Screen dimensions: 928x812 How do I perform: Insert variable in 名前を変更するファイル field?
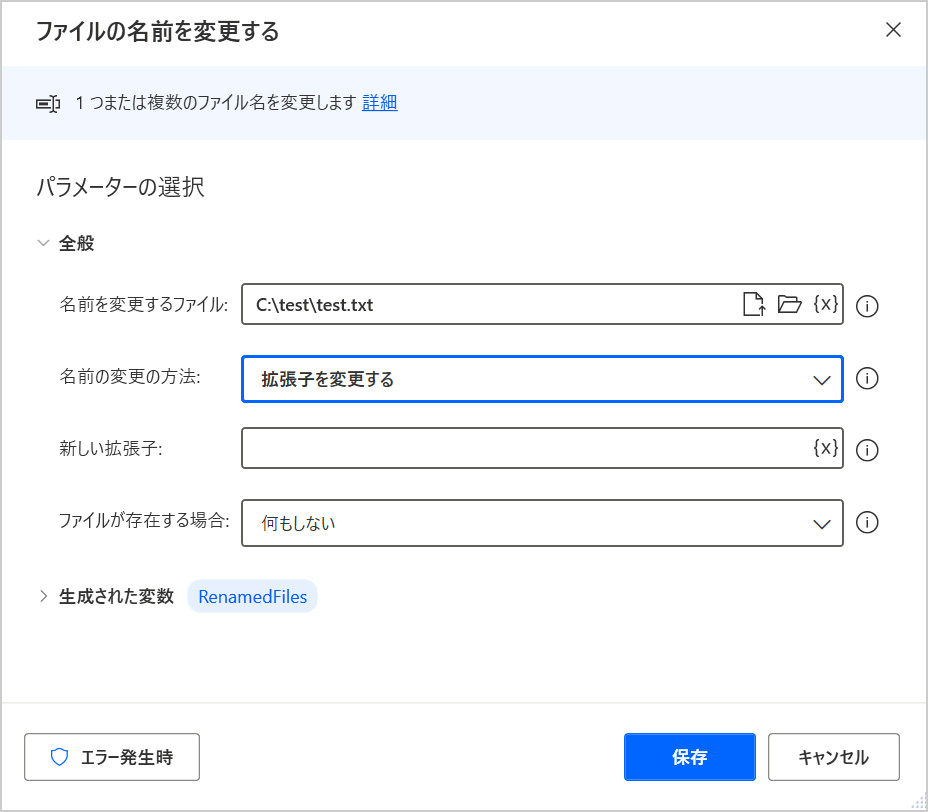[826, 305]
